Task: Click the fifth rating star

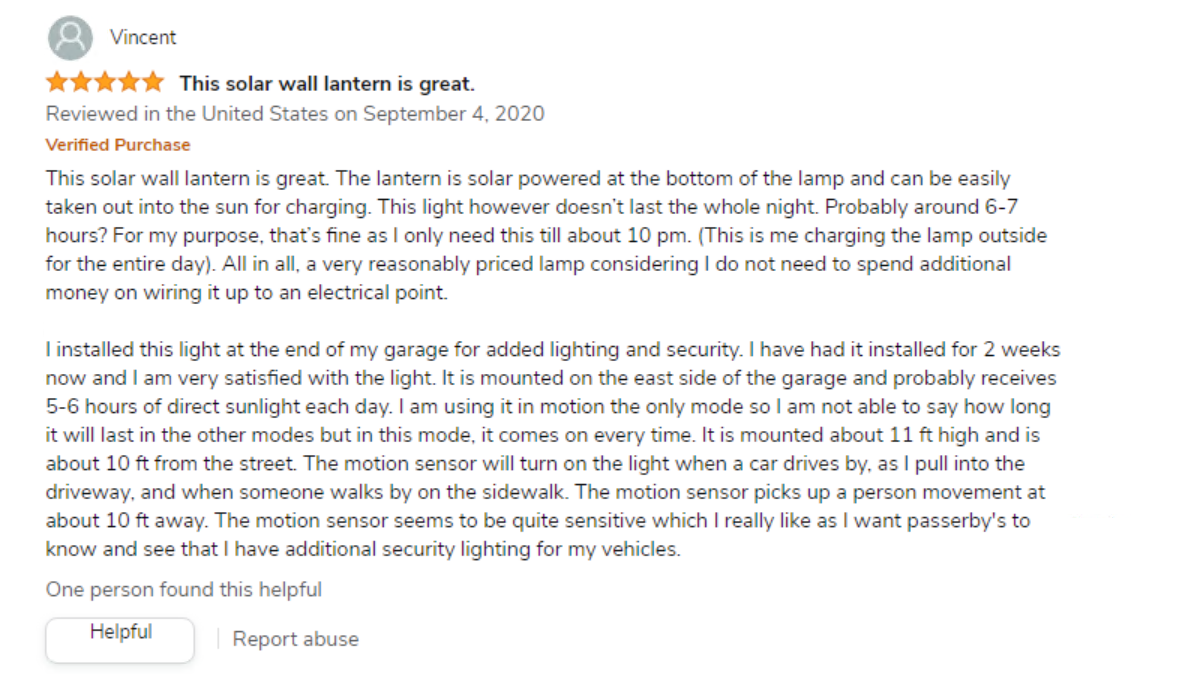Action: click(x=152, y=82)
